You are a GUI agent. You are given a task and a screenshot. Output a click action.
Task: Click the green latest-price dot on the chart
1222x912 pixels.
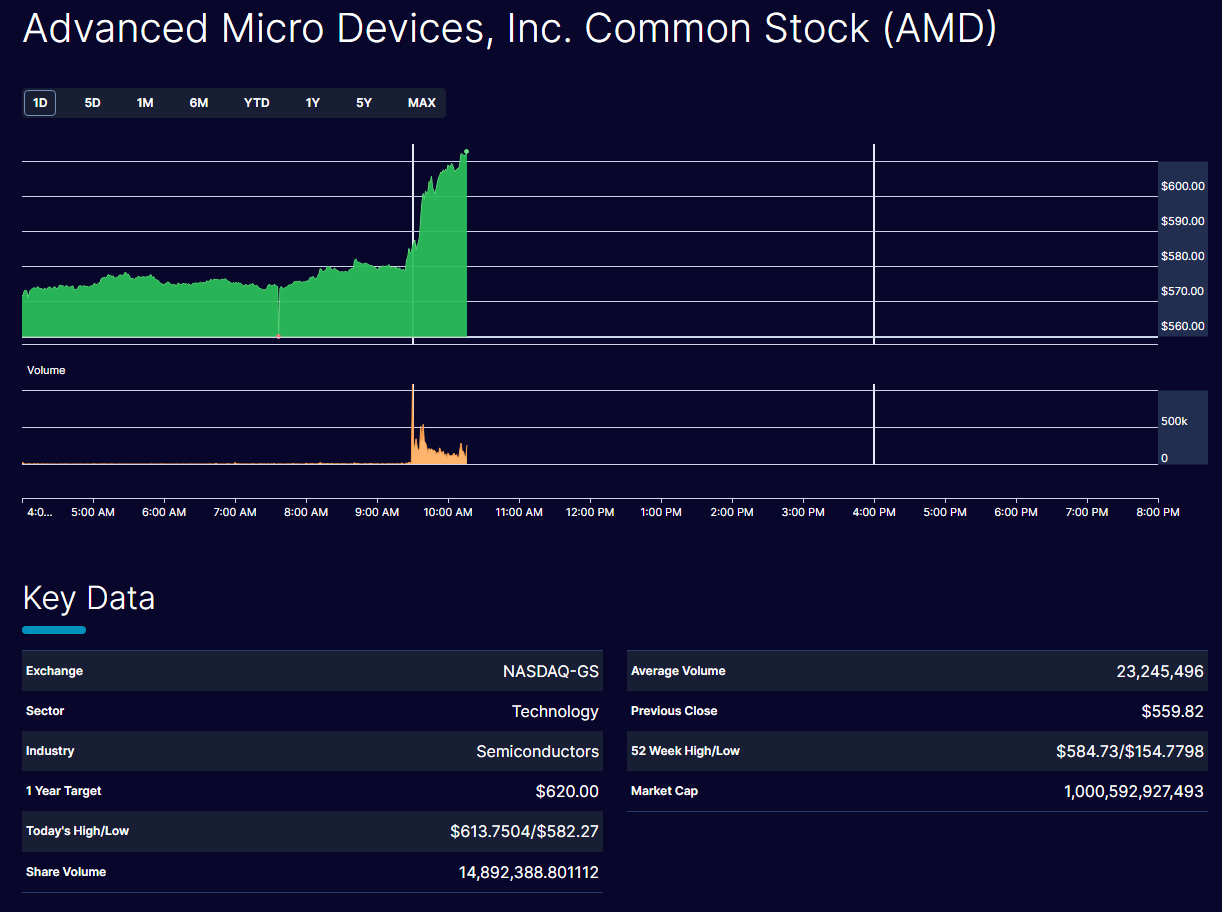467,152
